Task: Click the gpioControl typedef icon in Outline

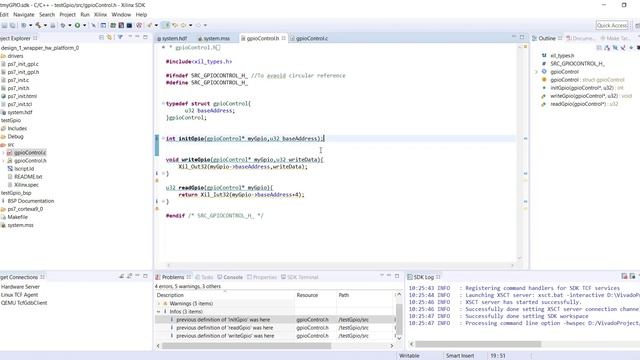Action: [544, 80]
